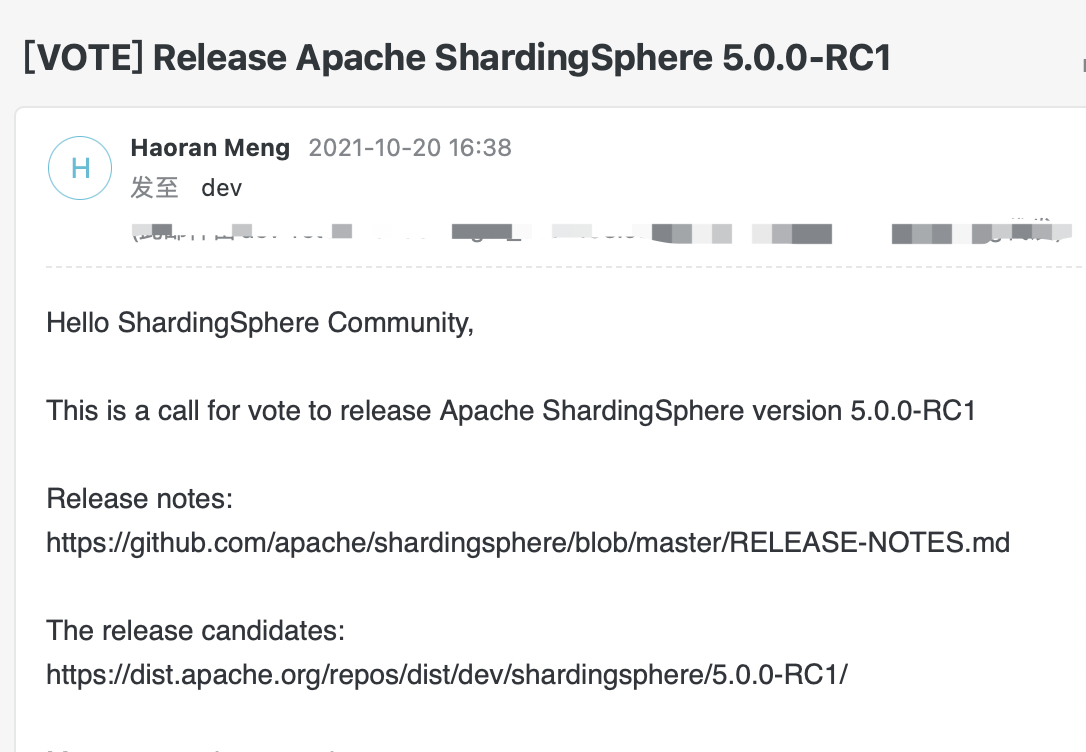
Task: Select the greeting line 'Hello ShardingSphere Community,'
Action: pyautogui.click(x=259, y=322)
